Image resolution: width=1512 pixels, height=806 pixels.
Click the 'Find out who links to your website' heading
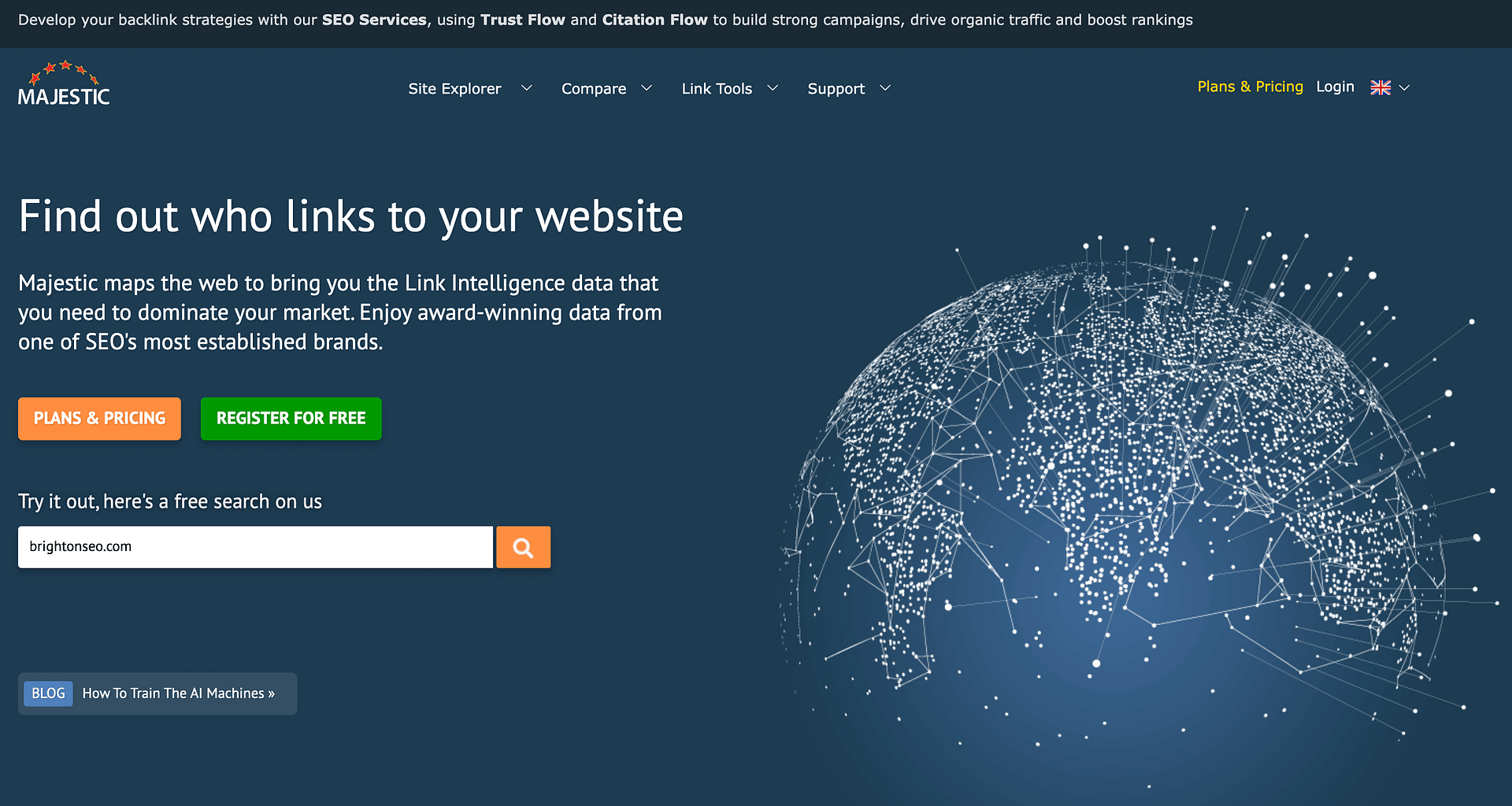pos(350,216)
